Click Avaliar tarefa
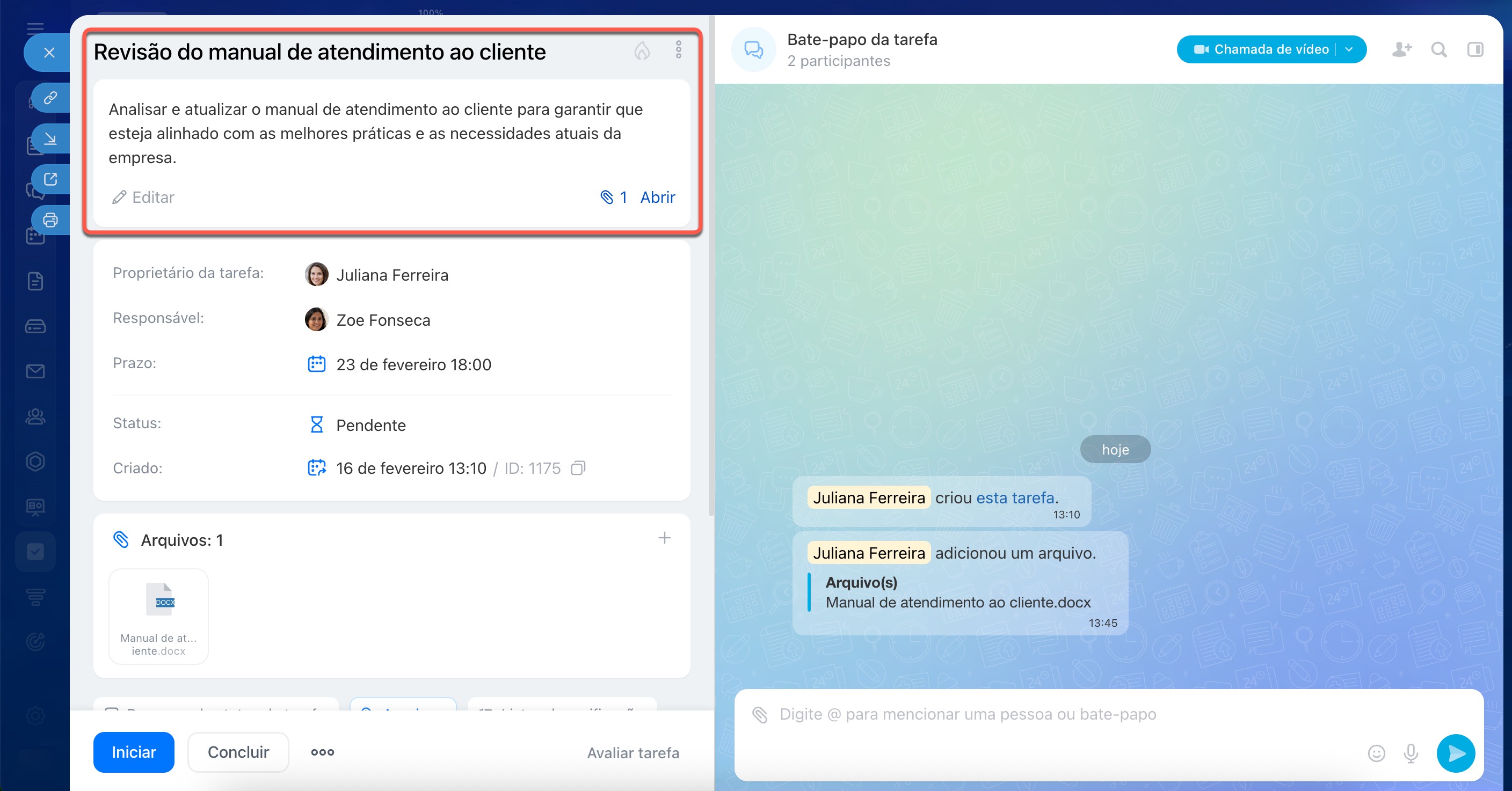Image resolution: width=1512 pixels, height=791 pixels. 633,753
